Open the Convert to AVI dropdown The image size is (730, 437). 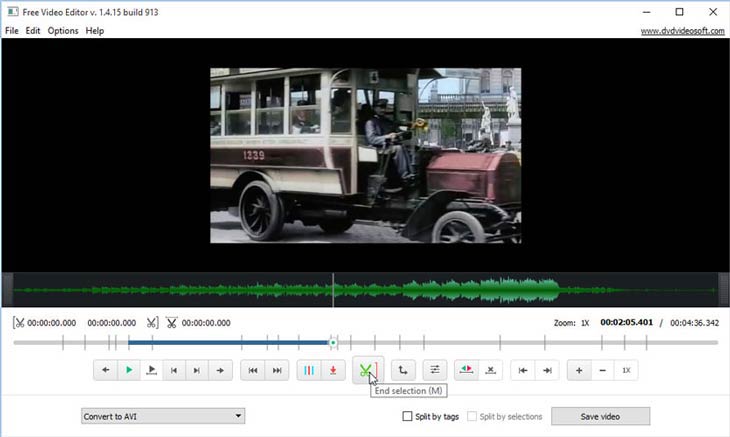coord(163,416)
